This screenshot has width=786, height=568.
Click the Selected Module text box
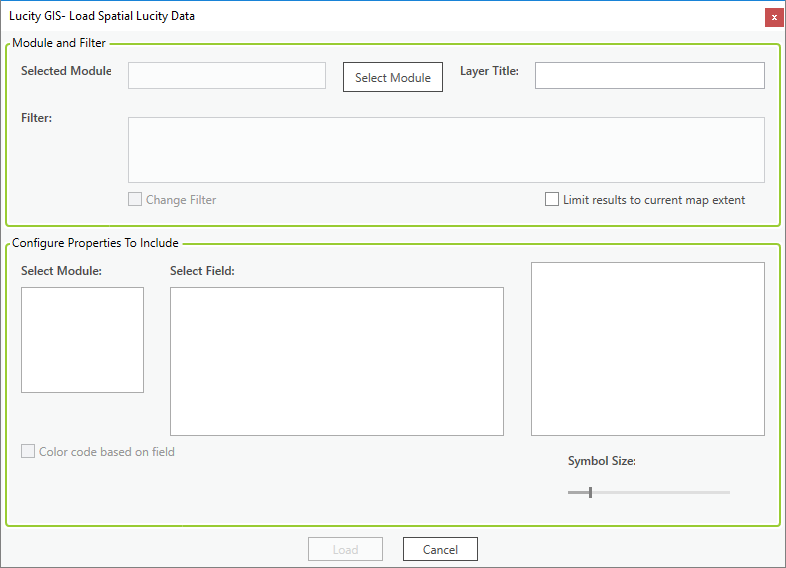pos(227,76)
